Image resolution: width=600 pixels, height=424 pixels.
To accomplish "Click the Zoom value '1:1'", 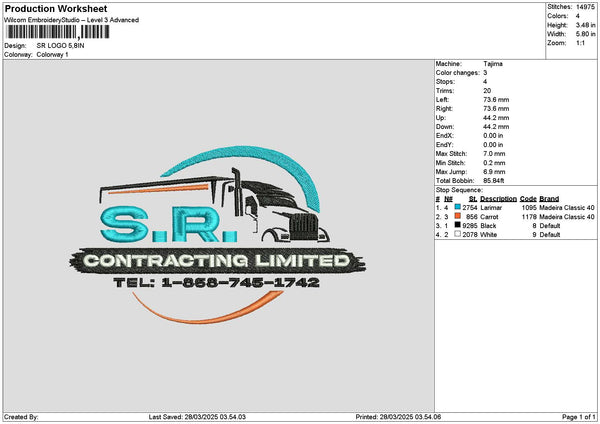I will pyautogui.click(x=580, y=43).
